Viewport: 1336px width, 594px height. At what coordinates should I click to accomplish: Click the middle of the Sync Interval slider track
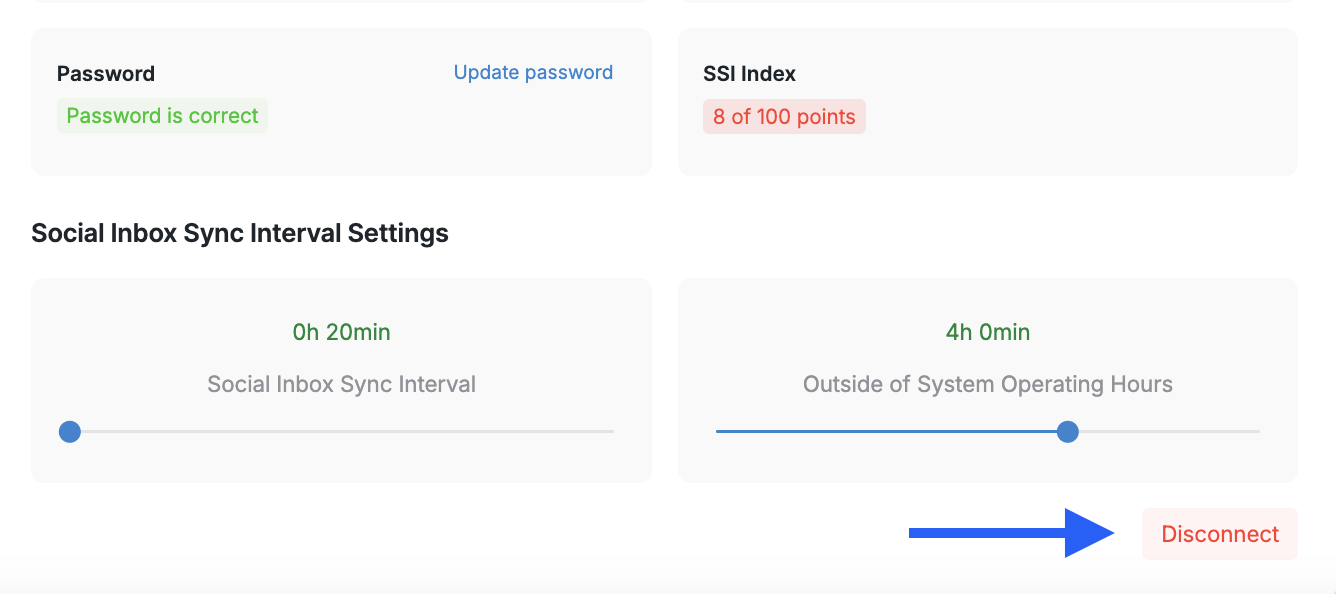[x=341, y=432]
